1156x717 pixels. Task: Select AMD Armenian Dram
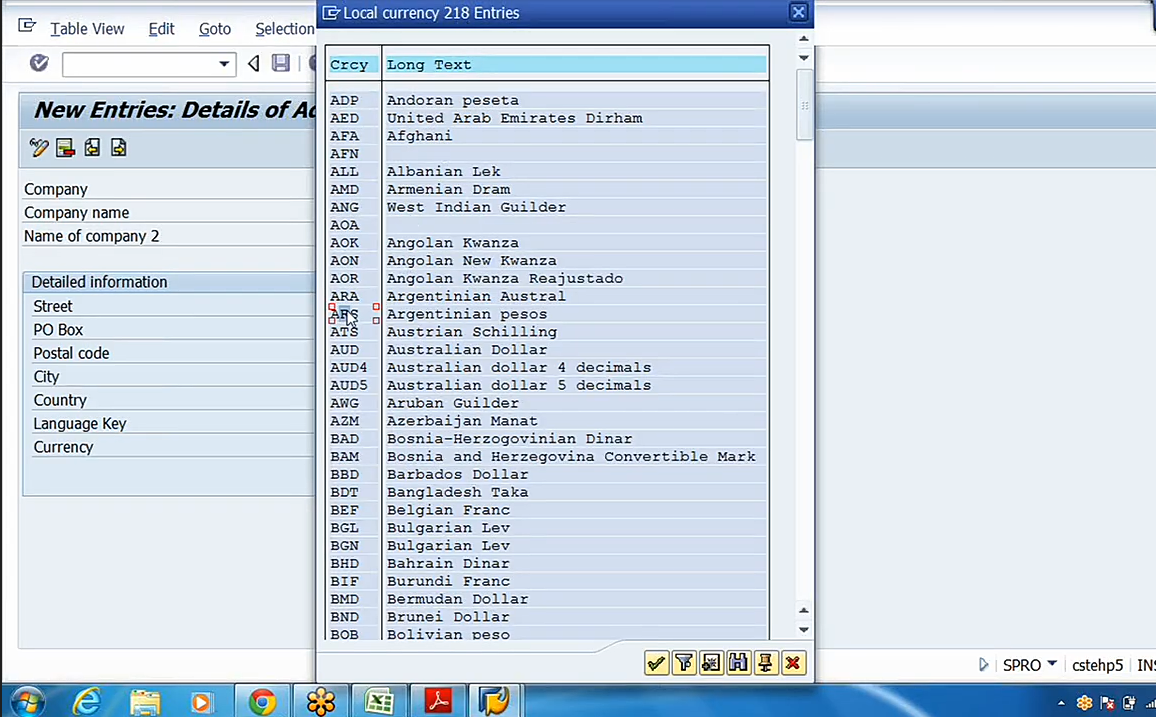[548, 189]
